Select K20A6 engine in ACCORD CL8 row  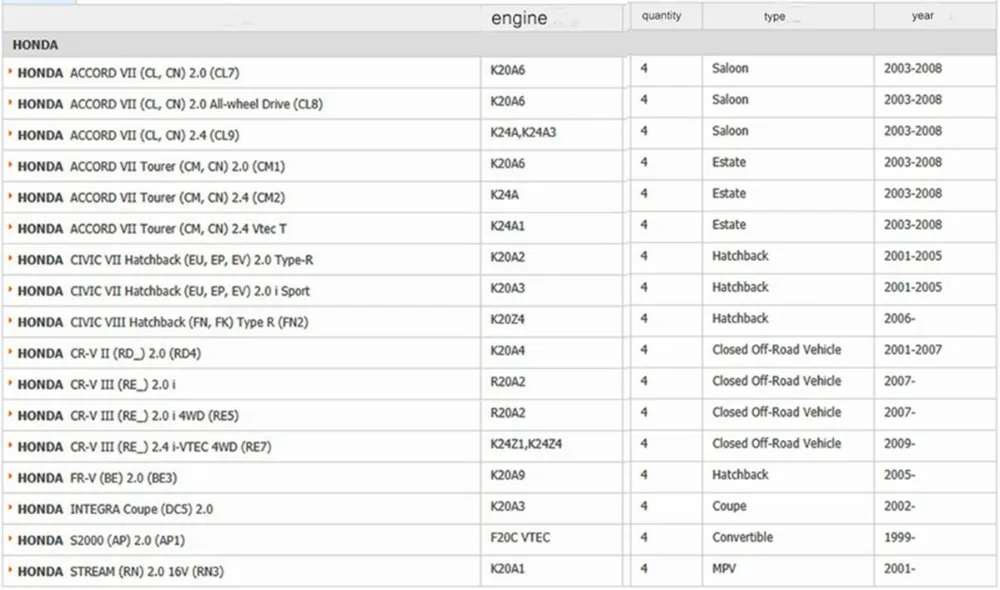[x=507, y=101]
